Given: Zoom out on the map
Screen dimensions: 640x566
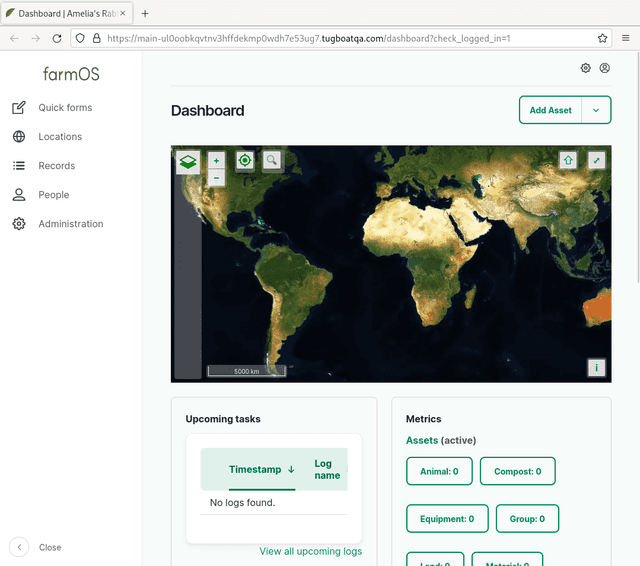Looking at the screenshot, I should (x=216, y=178).
